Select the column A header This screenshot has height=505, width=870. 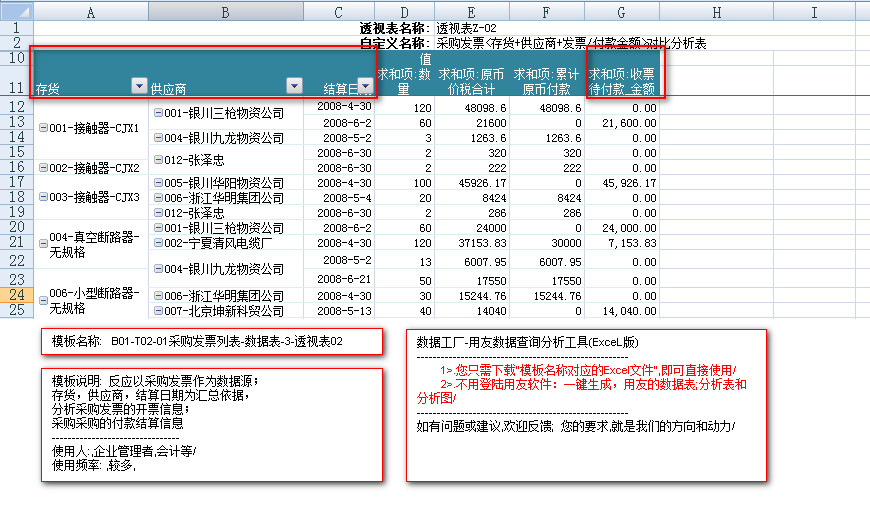click(x=91, y=12)
